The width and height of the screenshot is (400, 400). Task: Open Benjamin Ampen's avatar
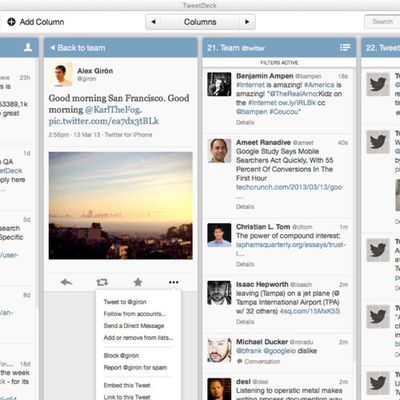tap(219, 84)
